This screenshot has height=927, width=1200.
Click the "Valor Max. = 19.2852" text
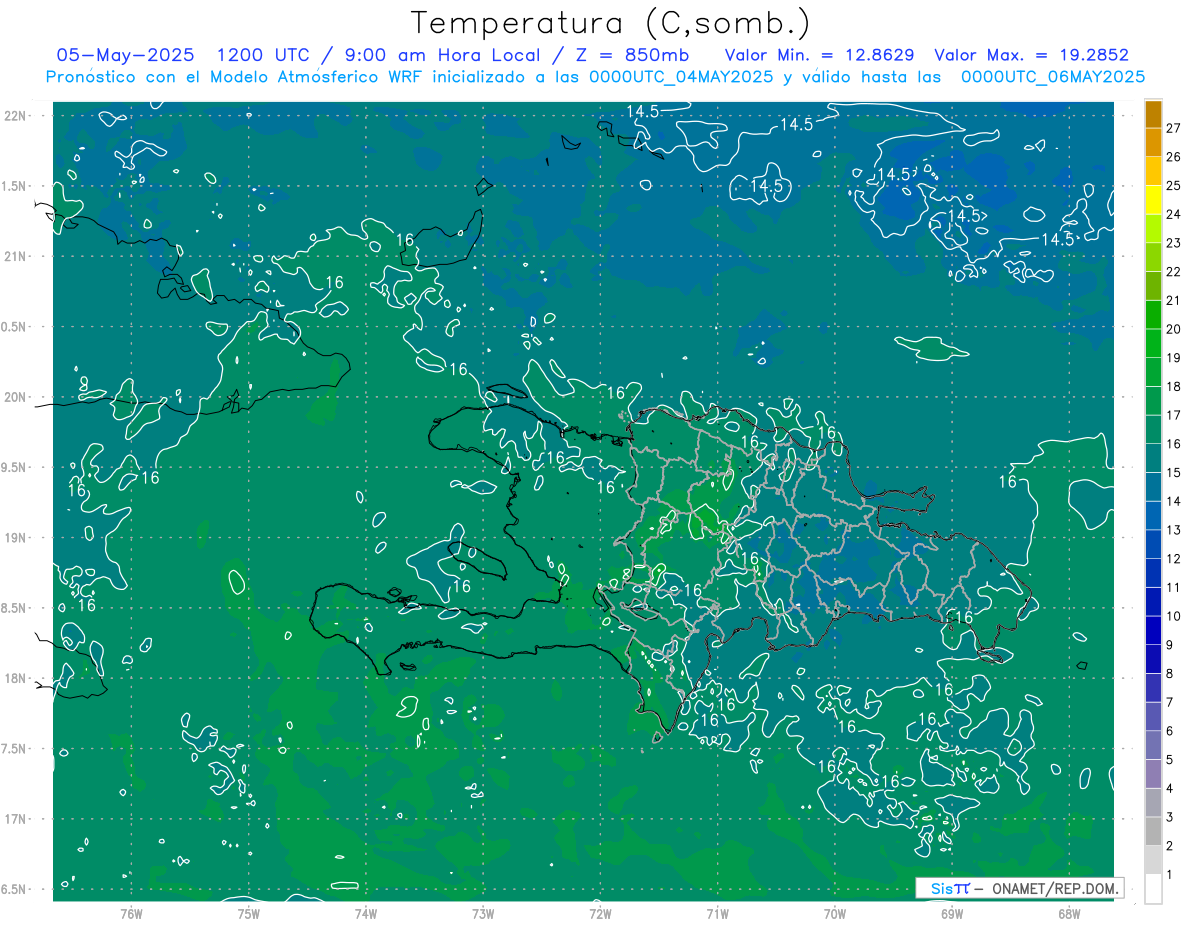tap(1031, 55)
